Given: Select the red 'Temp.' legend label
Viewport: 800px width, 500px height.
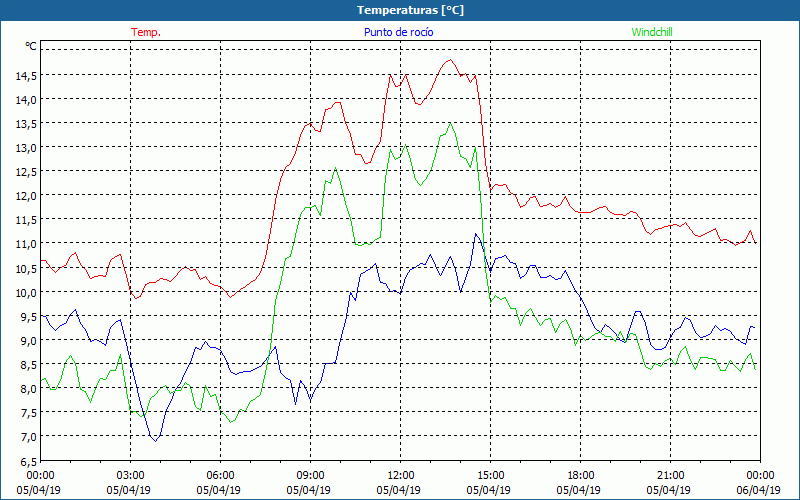Looking at the screenshot, I should (146, 32).
